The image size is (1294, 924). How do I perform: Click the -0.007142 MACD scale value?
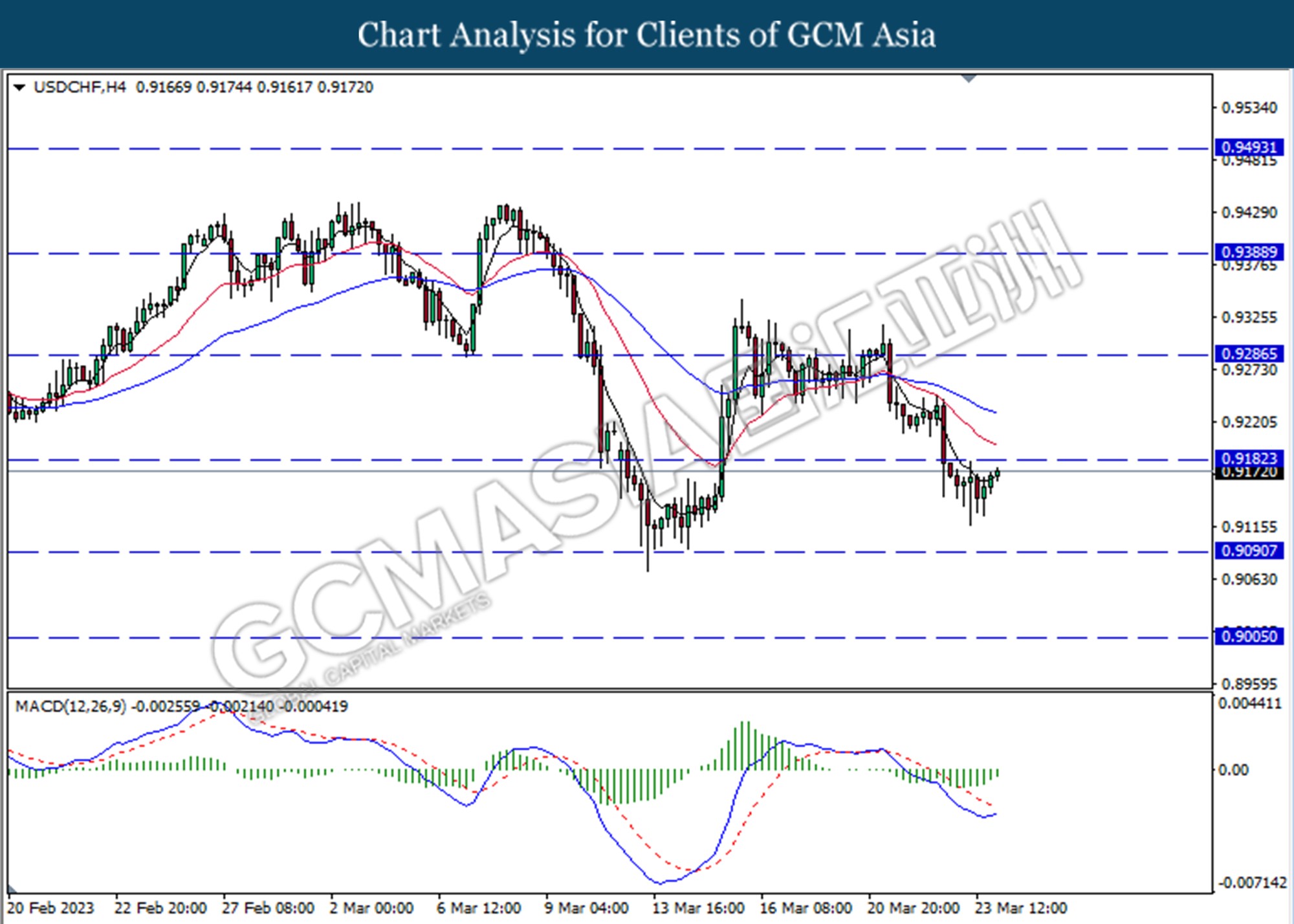click(1253, 883)
